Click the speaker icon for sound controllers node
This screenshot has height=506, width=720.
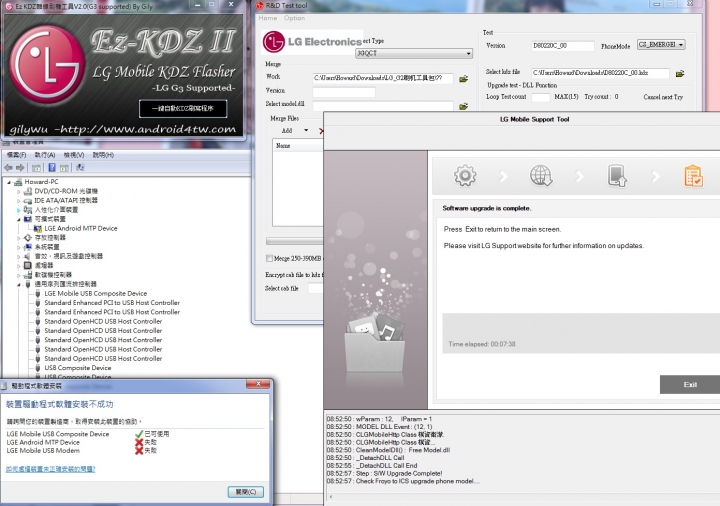click(28, 256)
